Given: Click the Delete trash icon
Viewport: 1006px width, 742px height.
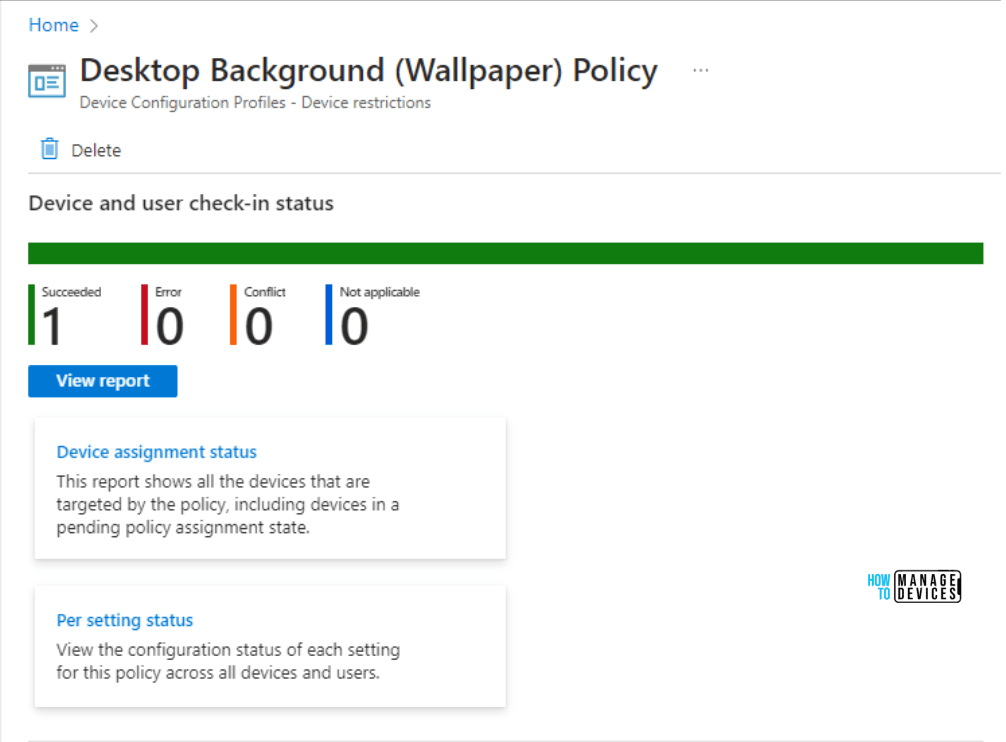Looking at the screenshot, I should tap(49, 148).
